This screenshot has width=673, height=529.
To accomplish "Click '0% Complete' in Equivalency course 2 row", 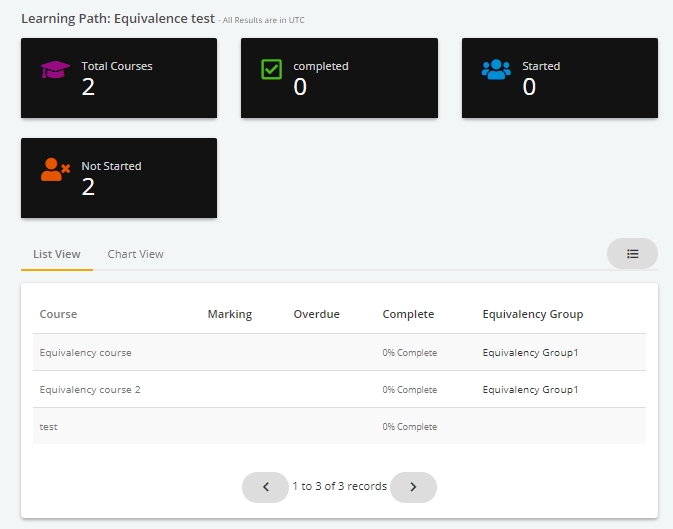I will [409, 389].
